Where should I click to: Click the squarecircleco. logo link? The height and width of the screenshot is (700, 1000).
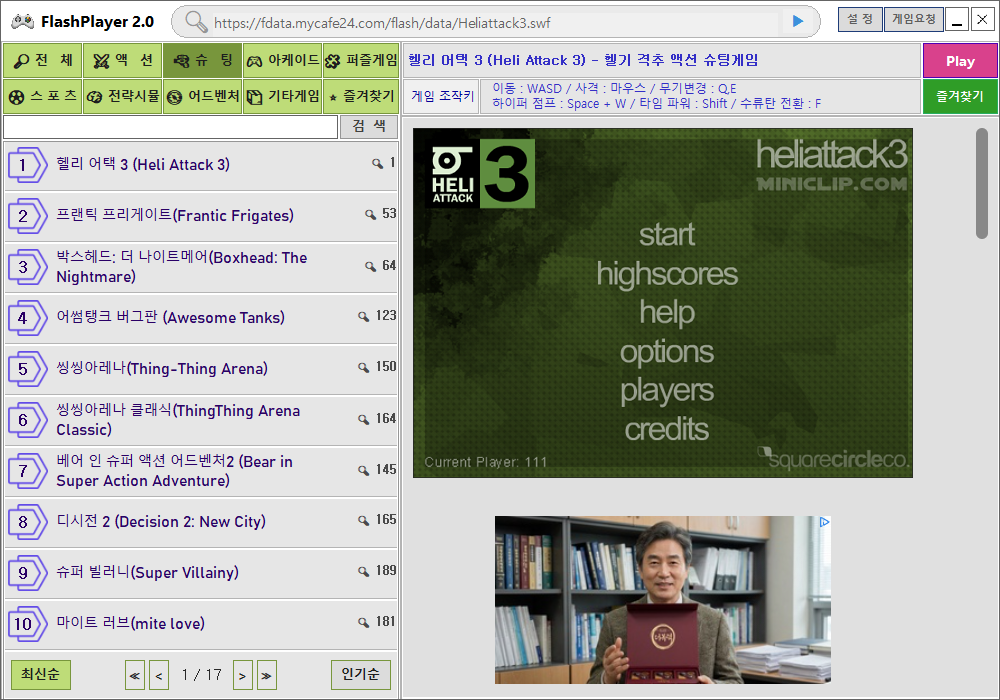[833, 458]
